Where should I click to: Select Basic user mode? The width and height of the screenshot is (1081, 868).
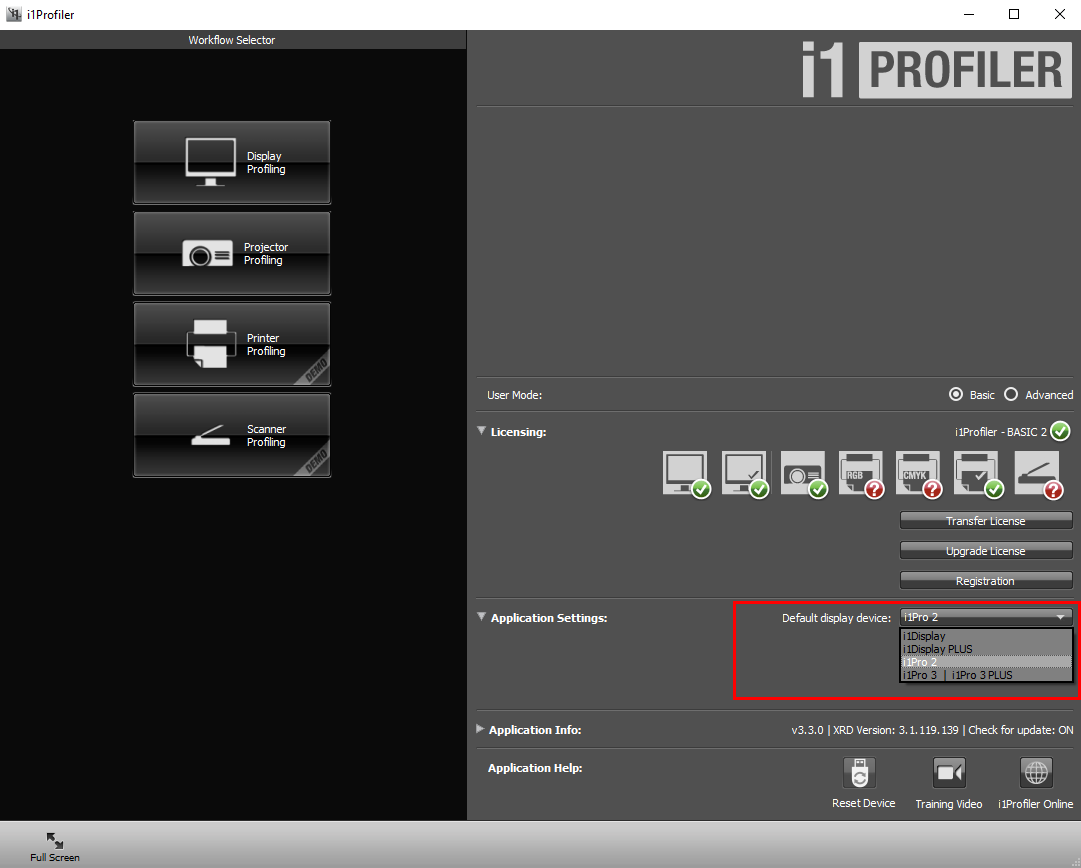point(956,394)
